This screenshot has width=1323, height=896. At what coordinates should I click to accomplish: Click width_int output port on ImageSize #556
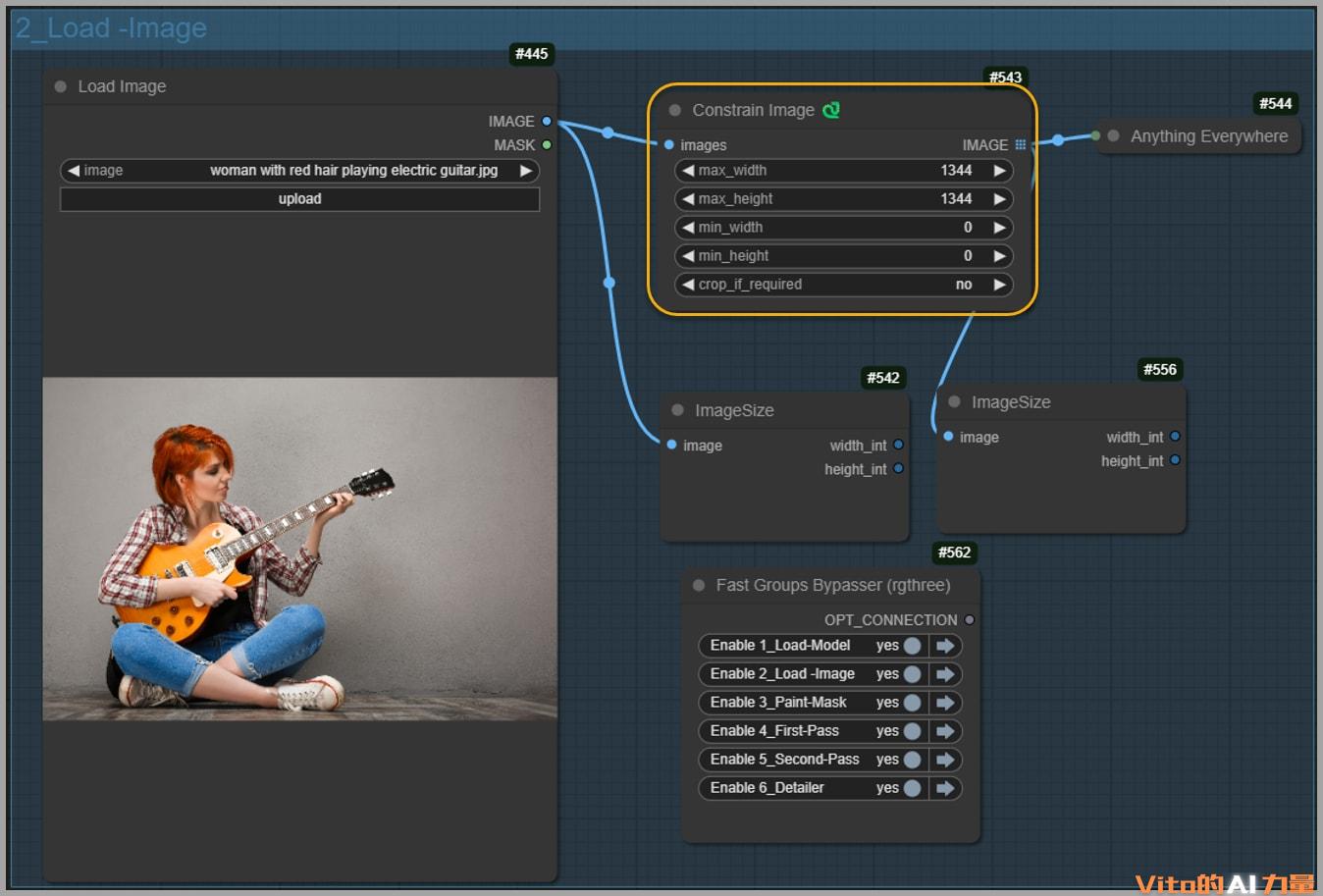point(1175,437)
